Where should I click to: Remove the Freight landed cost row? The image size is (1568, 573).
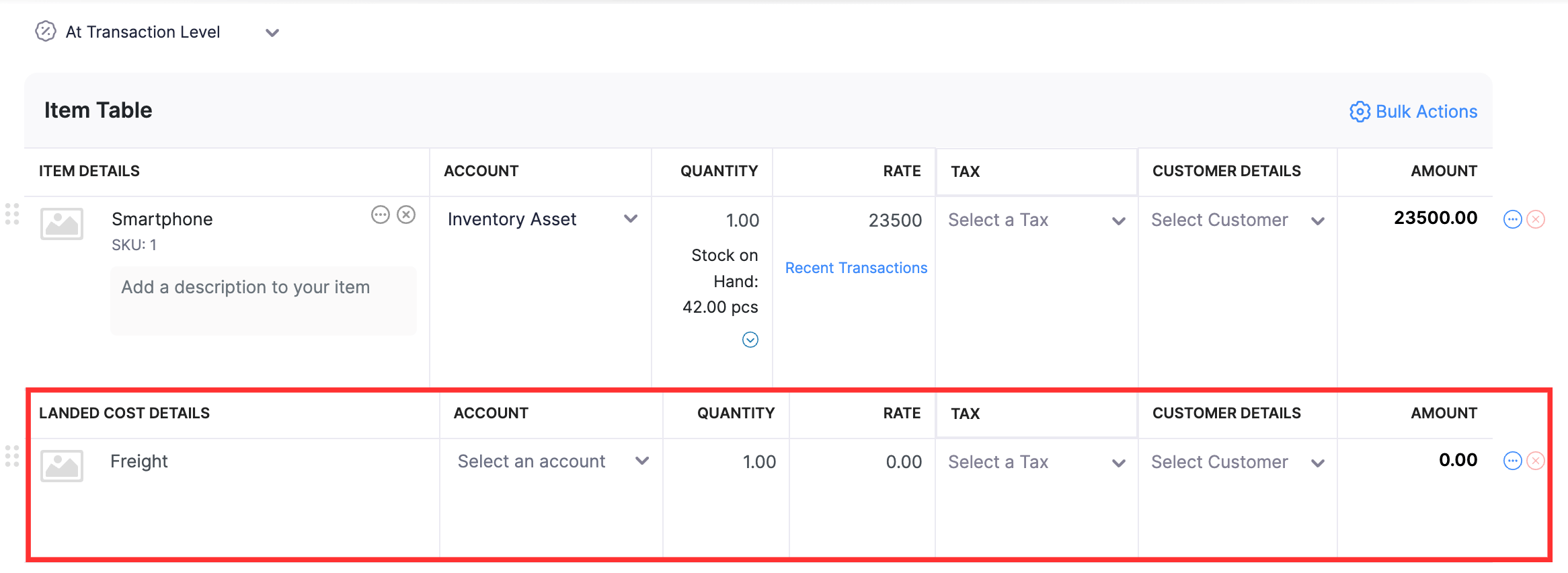pyautogui.click(x=1536, y=461)
